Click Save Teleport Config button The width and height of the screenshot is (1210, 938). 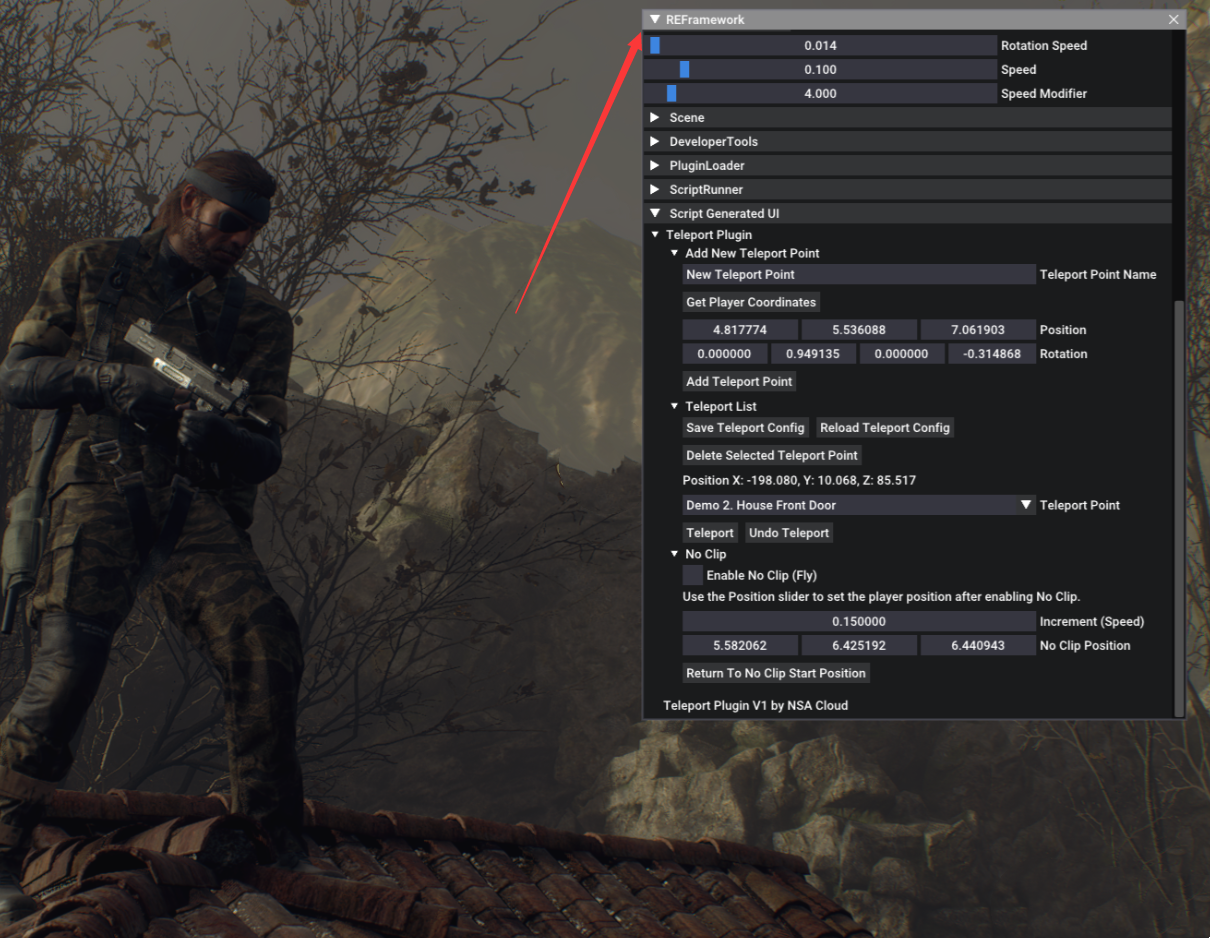[745, 428]
